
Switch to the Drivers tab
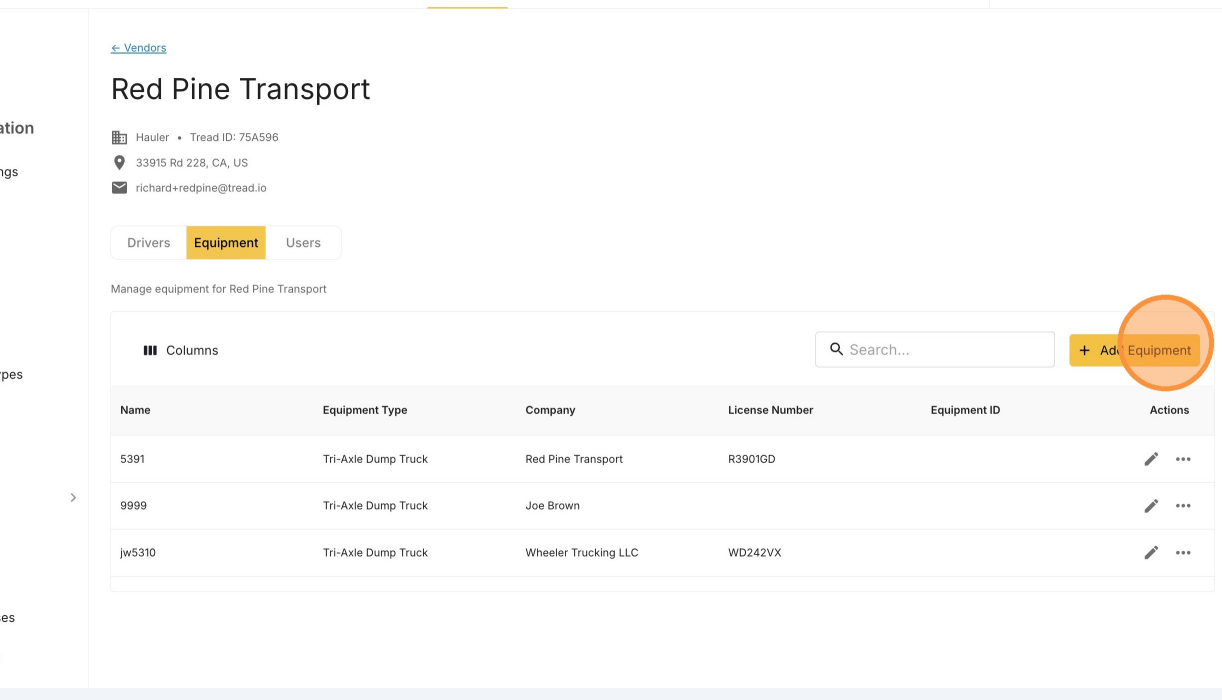[x=149, y=243]
